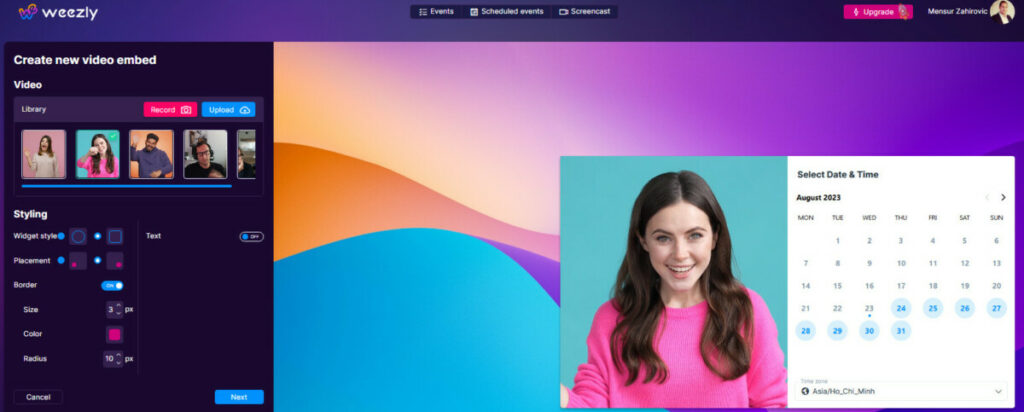
Task: Click the August 2023 month label
Action: coord(818,197)
